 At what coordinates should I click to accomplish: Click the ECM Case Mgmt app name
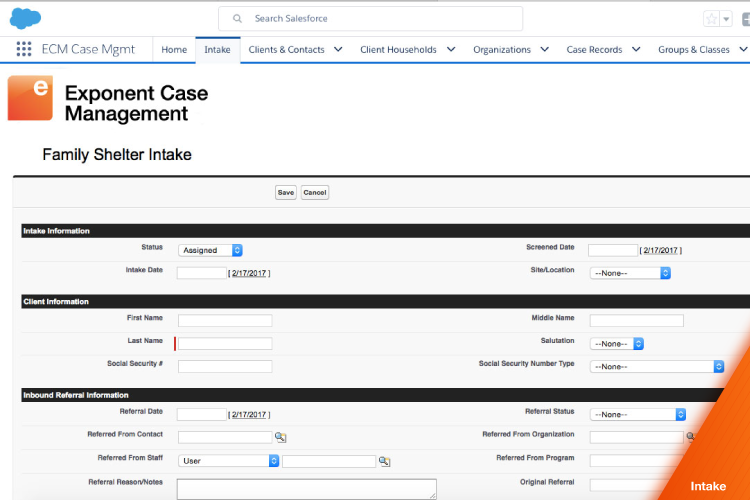pyautogui.click(x=88, y=49)
